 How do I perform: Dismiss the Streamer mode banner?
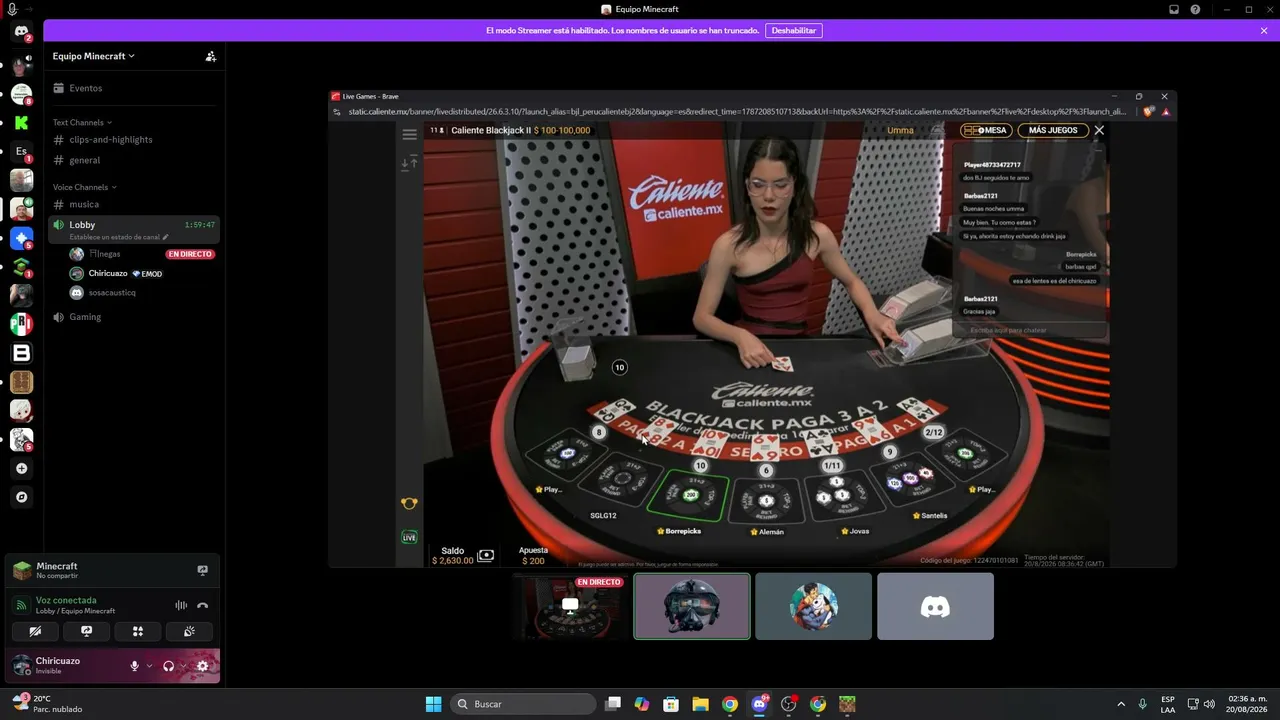click(1264, 31)
